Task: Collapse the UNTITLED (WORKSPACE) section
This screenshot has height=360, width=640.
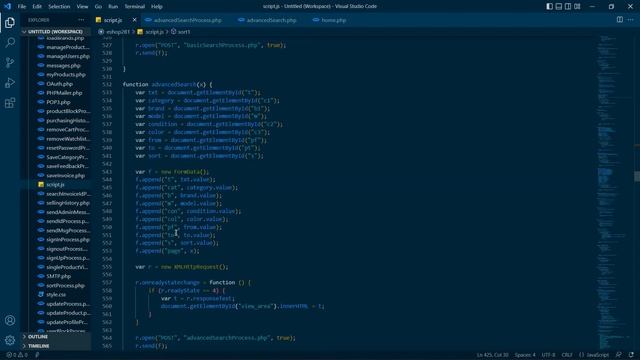Action: [x=56, y=31]
